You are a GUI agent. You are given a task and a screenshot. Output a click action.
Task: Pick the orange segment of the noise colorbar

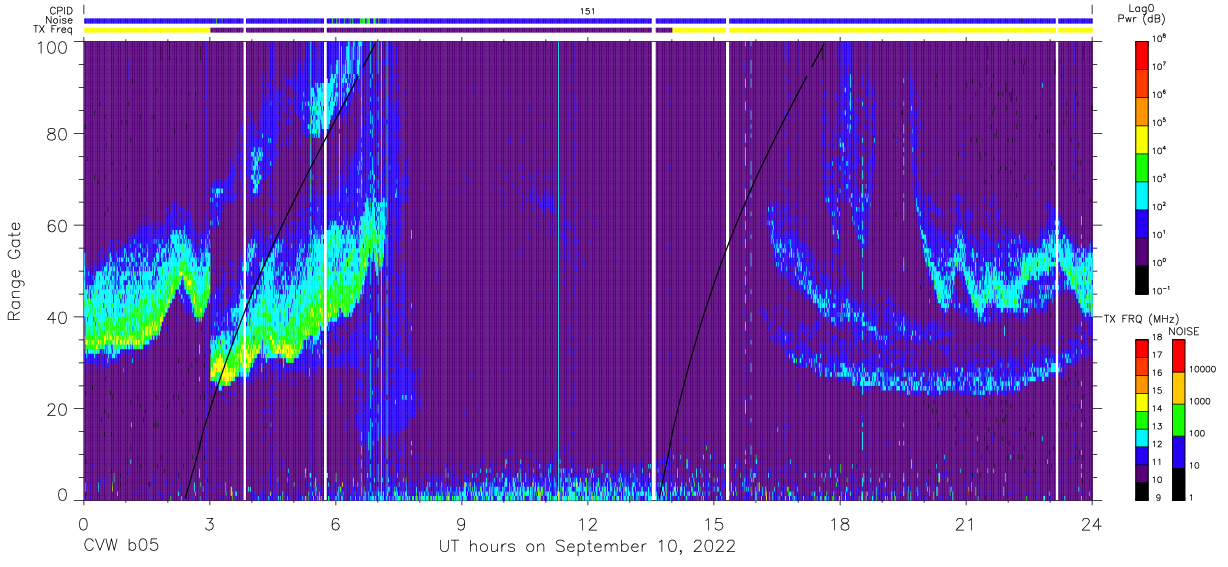(x=1177, y=388)
